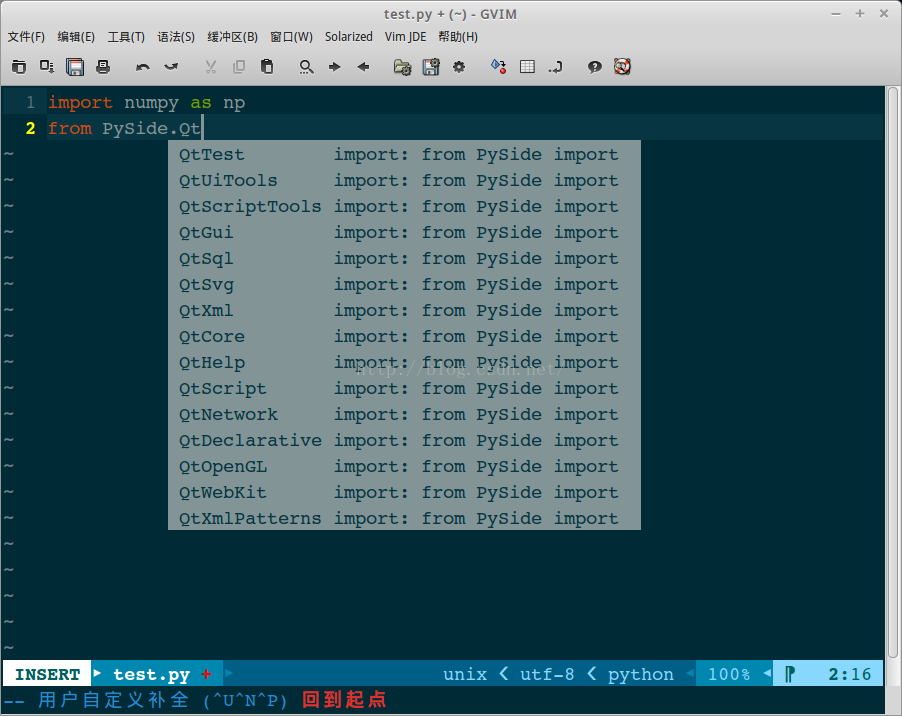This screenshot has width=902, height=716.
Task: Click the Run script gear icon
Action: pyautogui.click(x=458, y=67)
